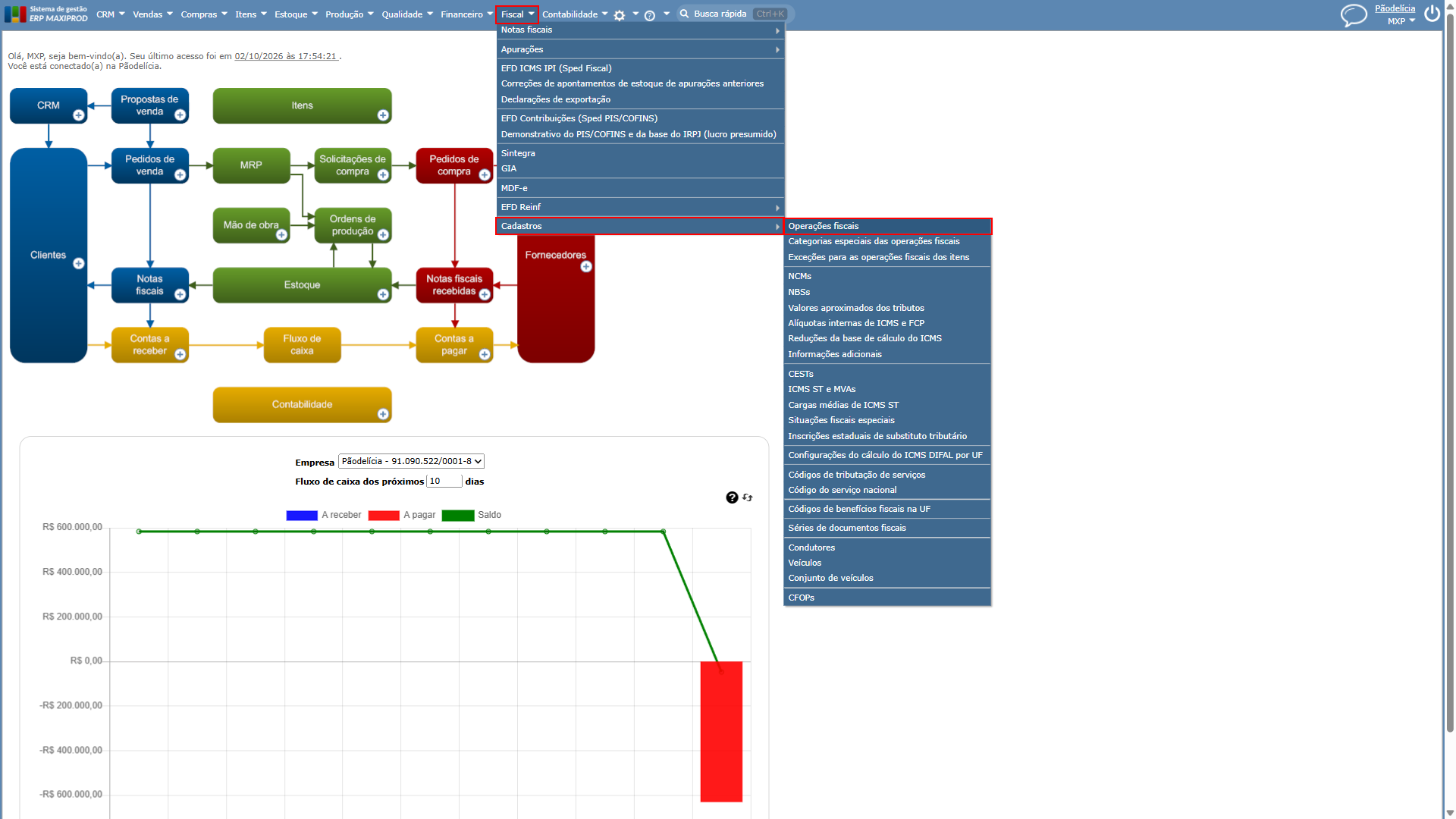Click the ERP MAXIPROD logo icon
The image size is (1456, 819).
15,14
